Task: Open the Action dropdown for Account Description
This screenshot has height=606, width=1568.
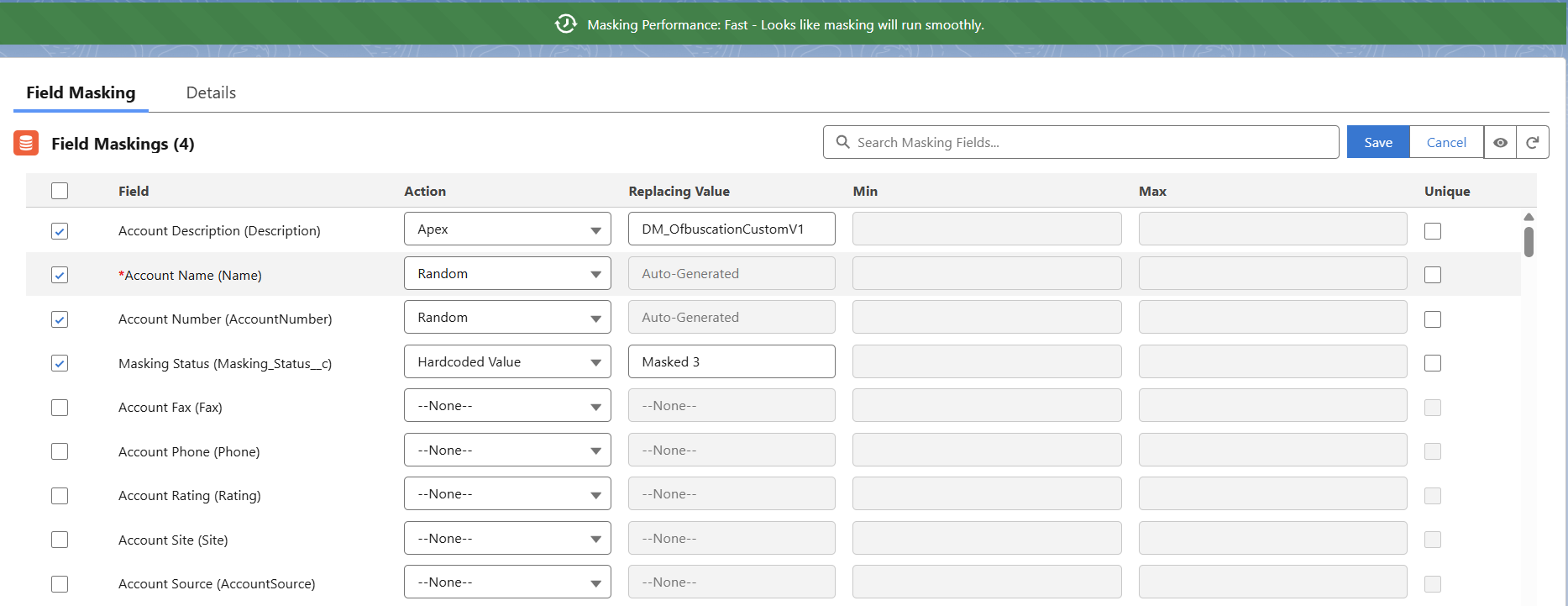Action: (507, 229)
